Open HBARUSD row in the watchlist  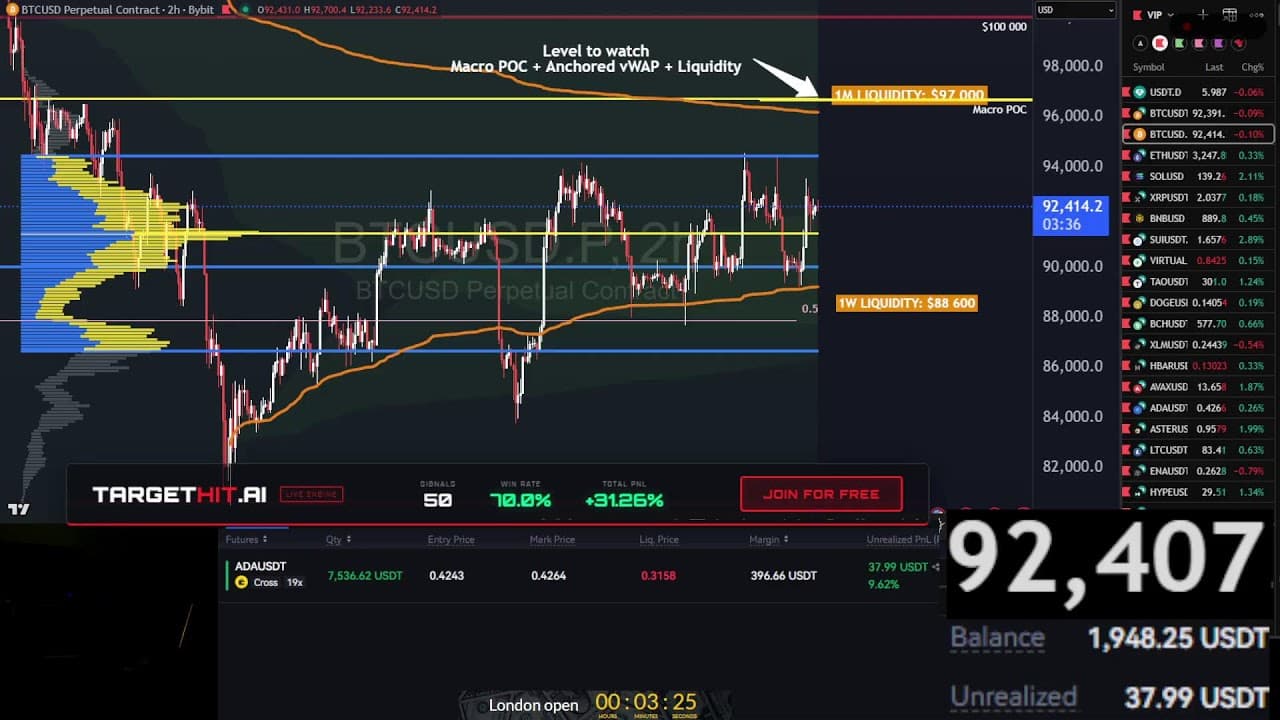(1199, 366)
